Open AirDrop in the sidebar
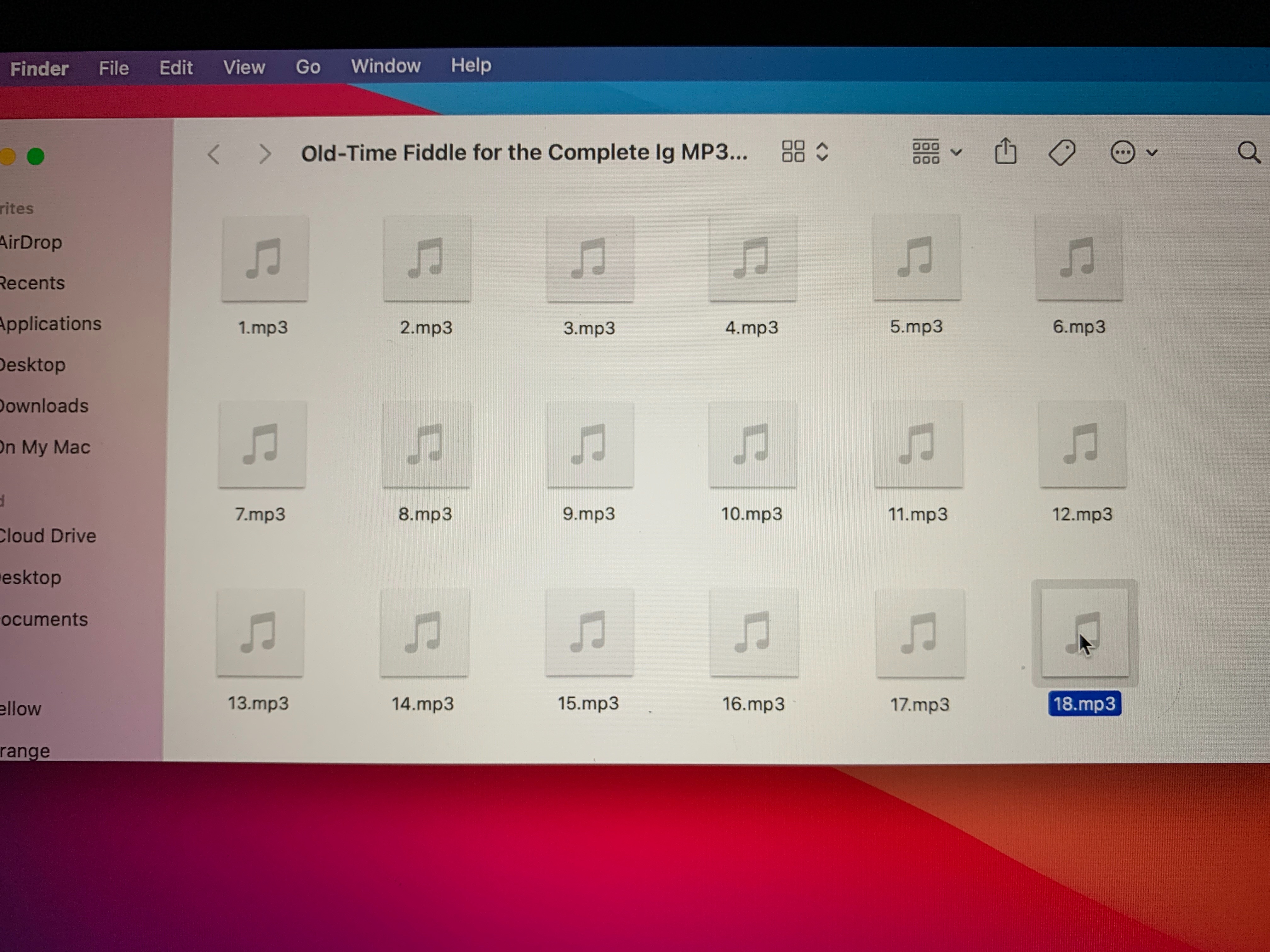This screenshot has width=1270, height=952. click(31, 242)
